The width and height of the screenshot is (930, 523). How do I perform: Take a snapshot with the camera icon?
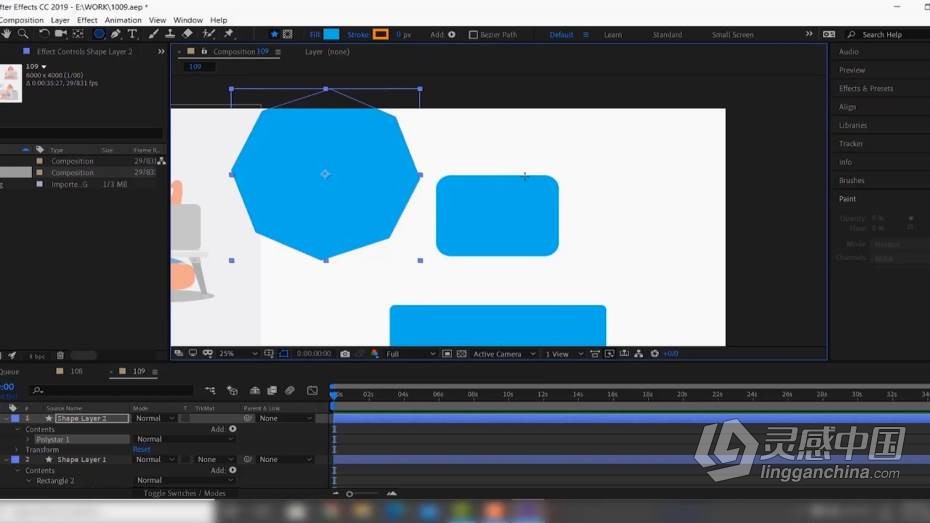tap(345, 353)
